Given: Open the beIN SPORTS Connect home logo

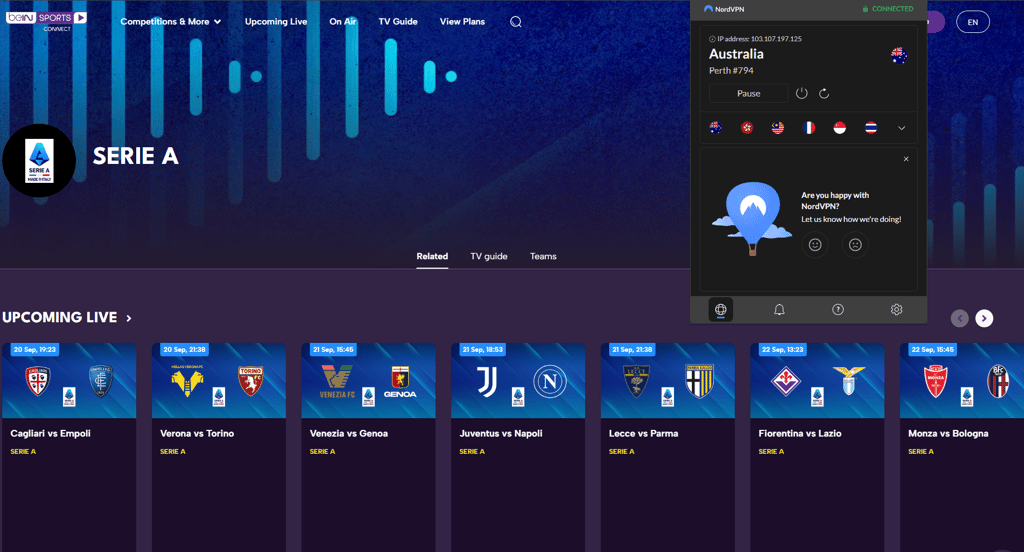Looking at the screenshot, I should (x=46, y=20).
